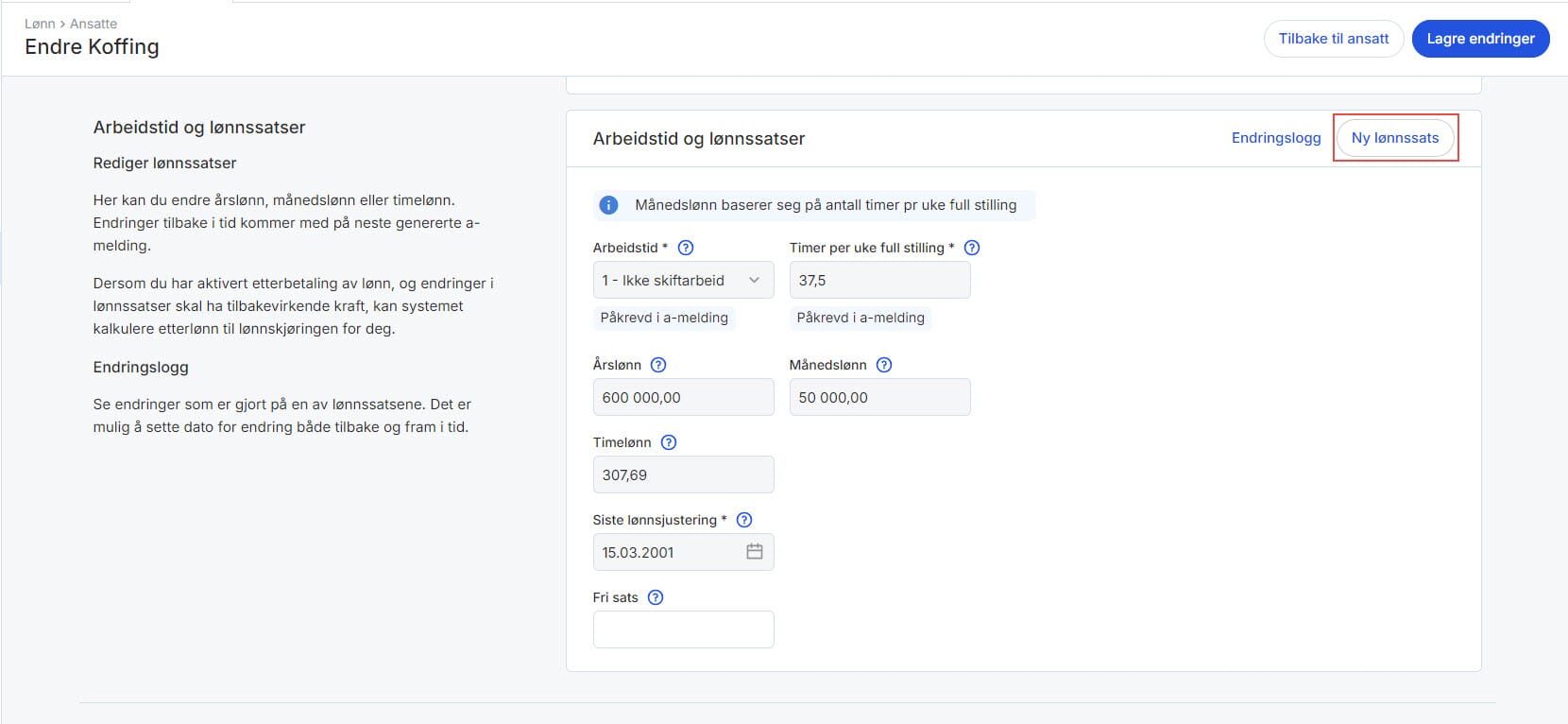Open help tooltip for Årslønn
Viewport: 1568px width, 724px height.
coord(658,365)
